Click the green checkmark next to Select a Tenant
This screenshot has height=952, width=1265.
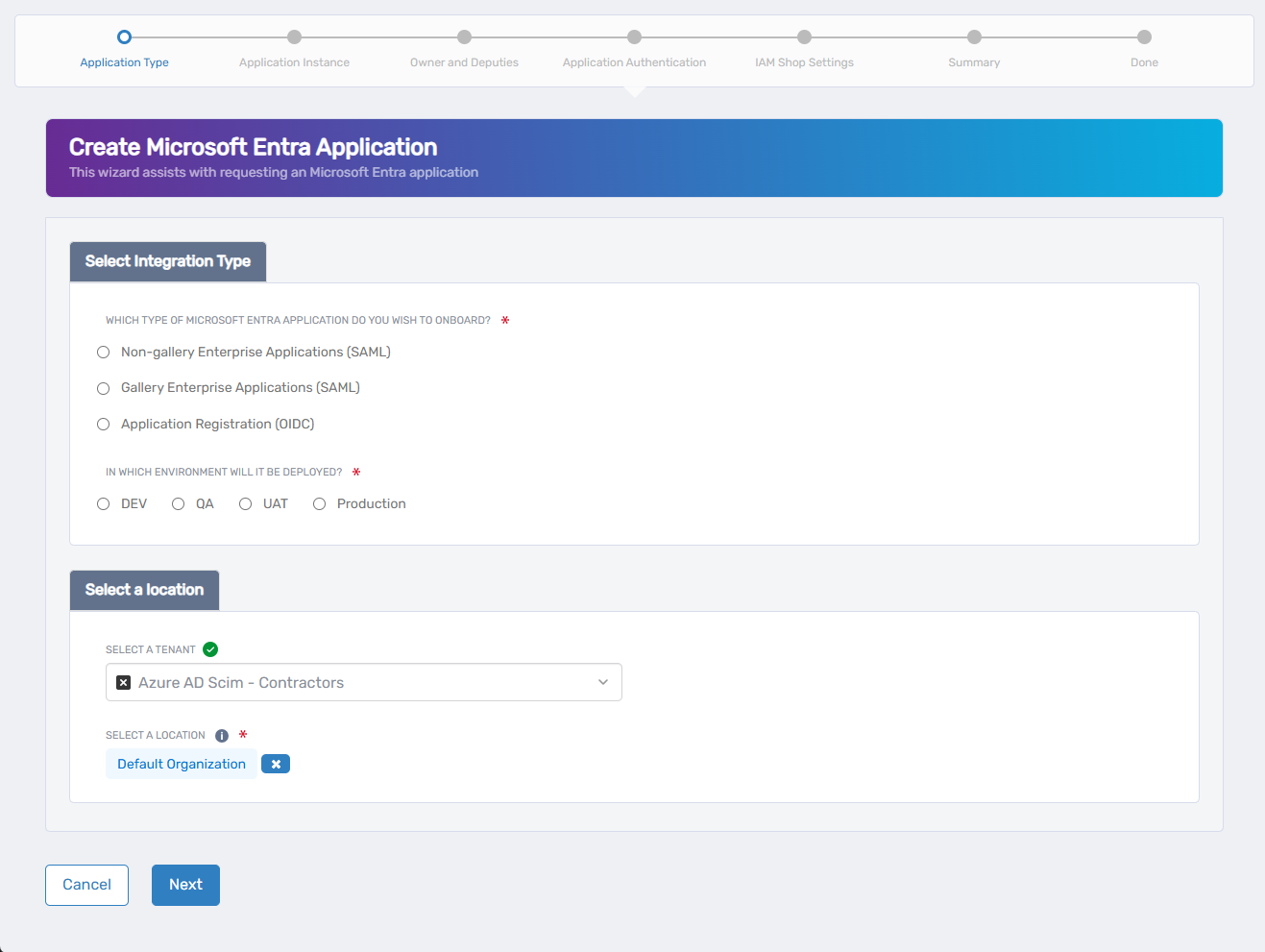tap(210, 648)
